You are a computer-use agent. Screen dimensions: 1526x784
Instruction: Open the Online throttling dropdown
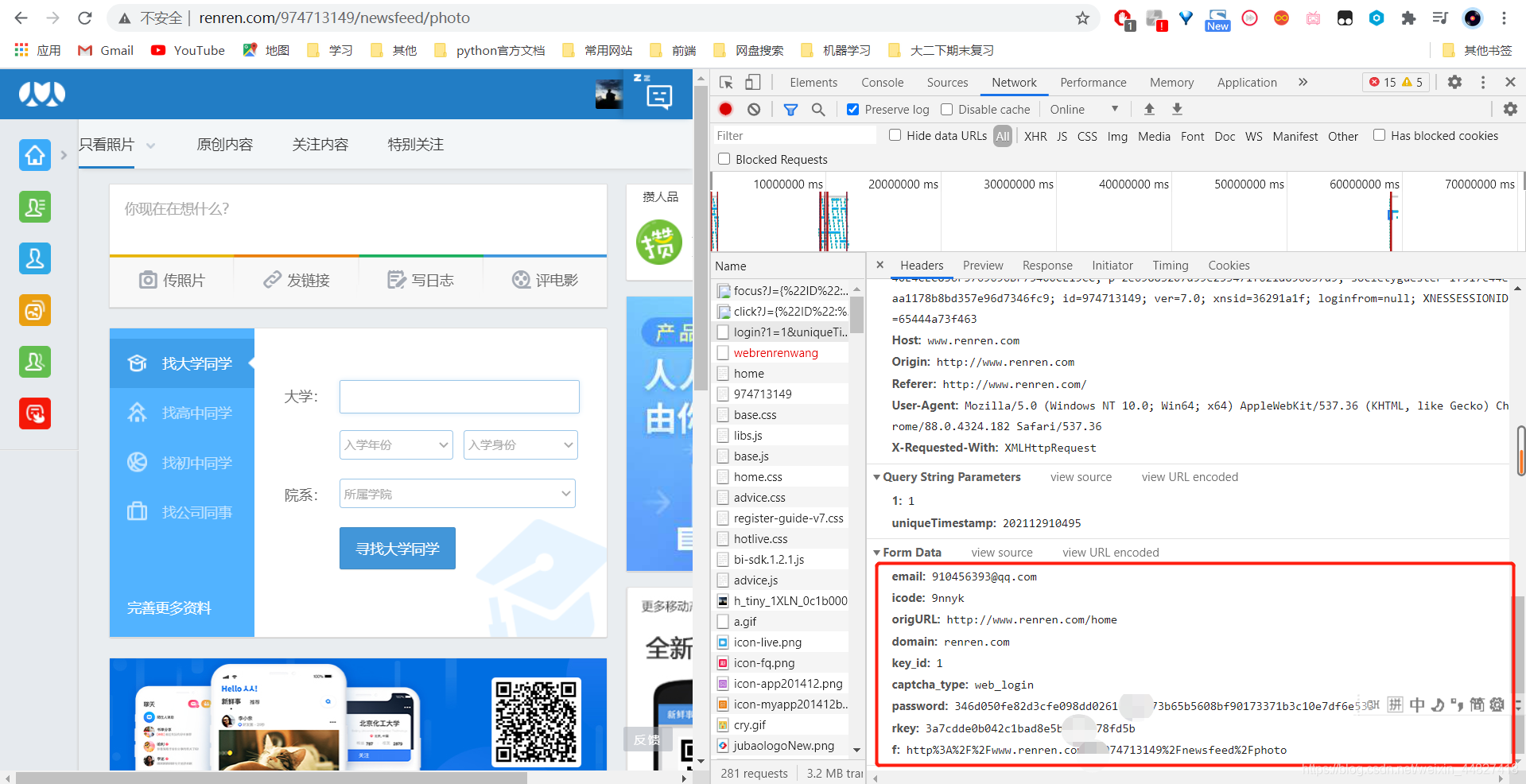(x=1083, y=110)
